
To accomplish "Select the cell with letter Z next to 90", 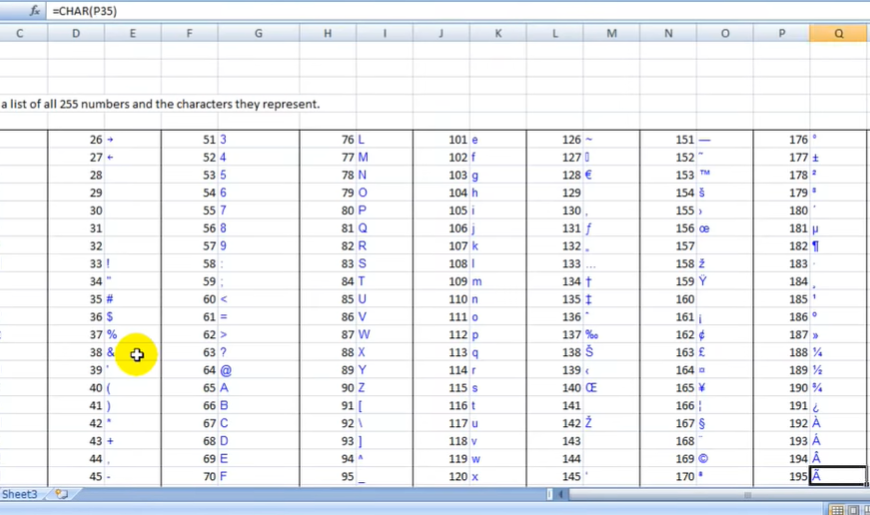I will tap(385, 388).
